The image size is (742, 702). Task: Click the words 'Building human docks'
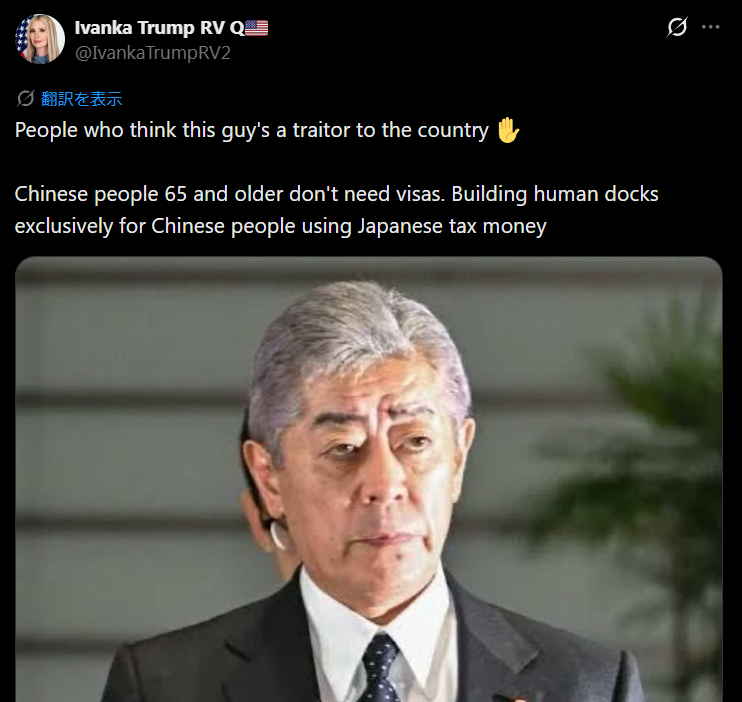555,194
